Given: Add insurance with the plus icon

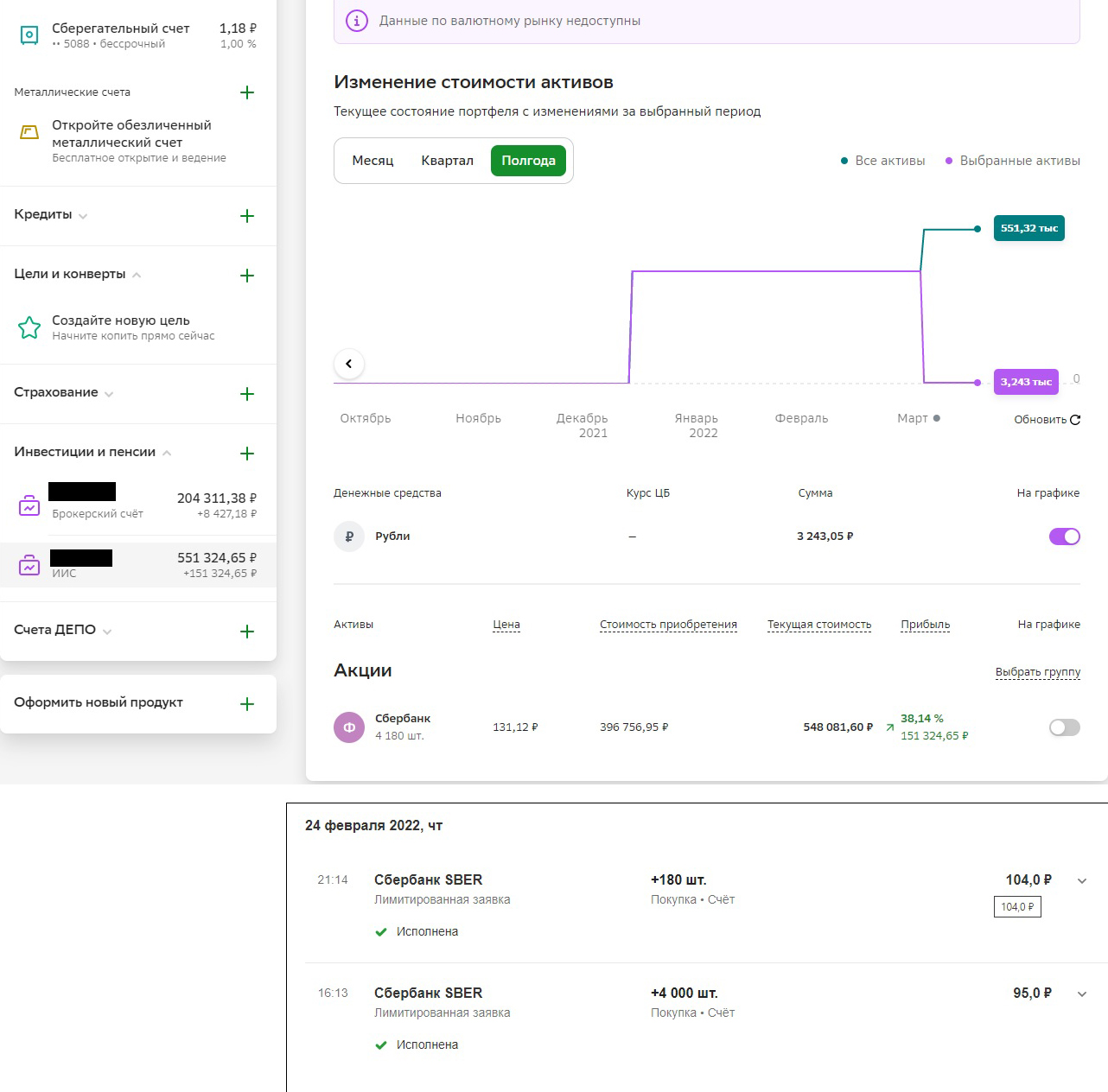Looking at the screenshot, I should tap(247, 394).
